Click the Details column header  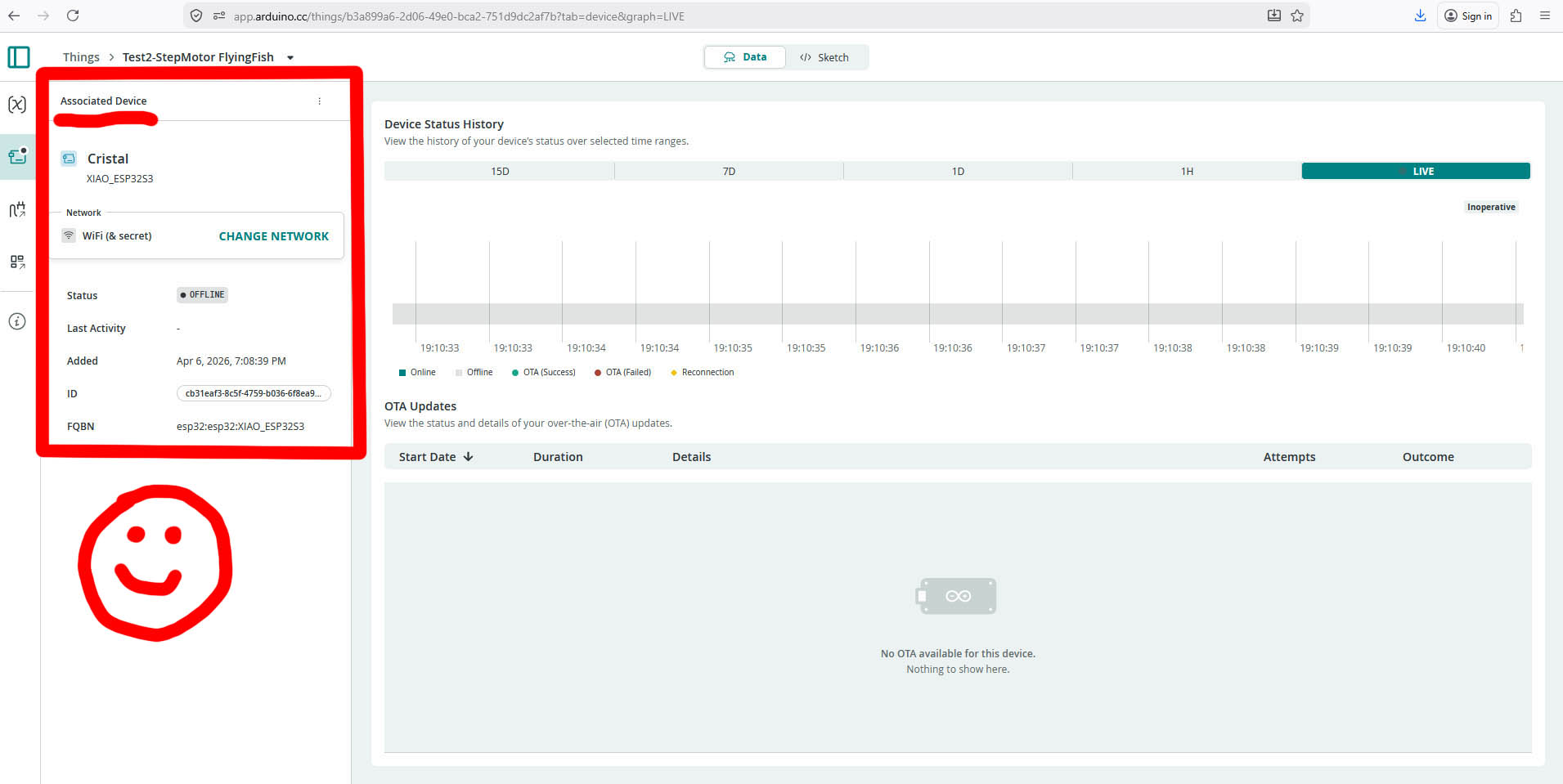click(x=691, y=457)
